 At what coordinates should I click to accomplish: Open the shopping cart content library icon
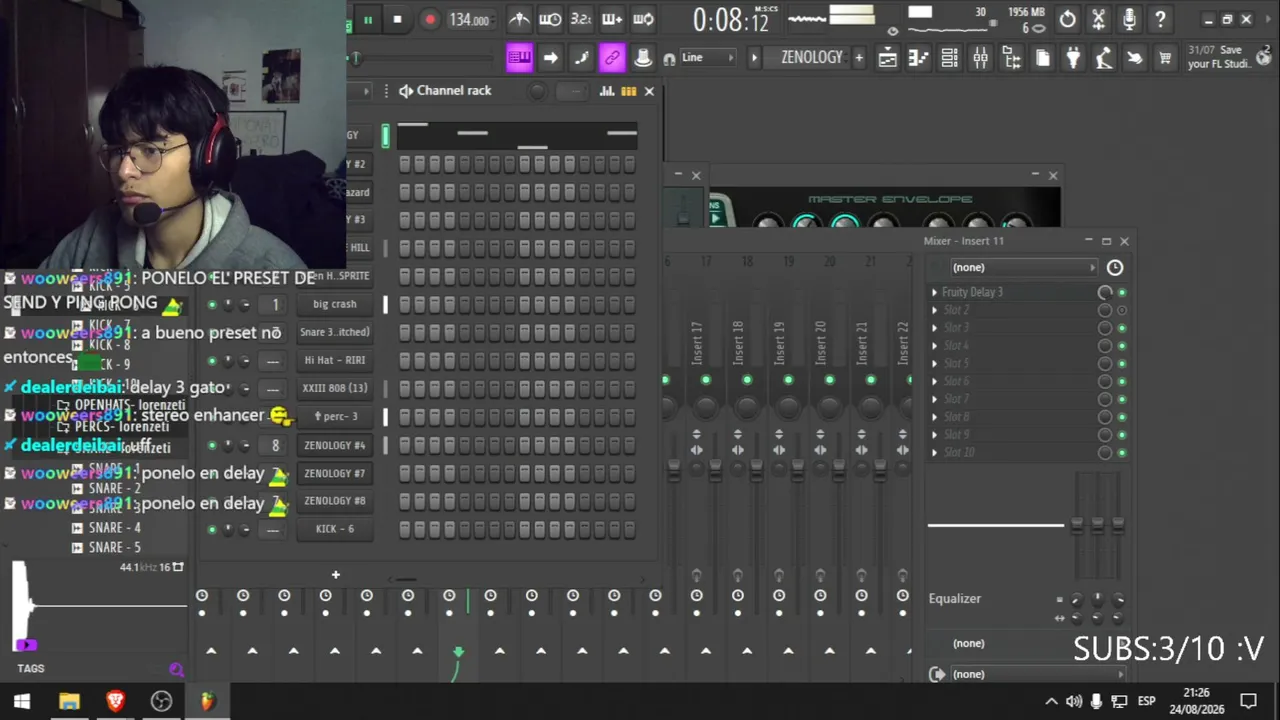click(1165, 58)
